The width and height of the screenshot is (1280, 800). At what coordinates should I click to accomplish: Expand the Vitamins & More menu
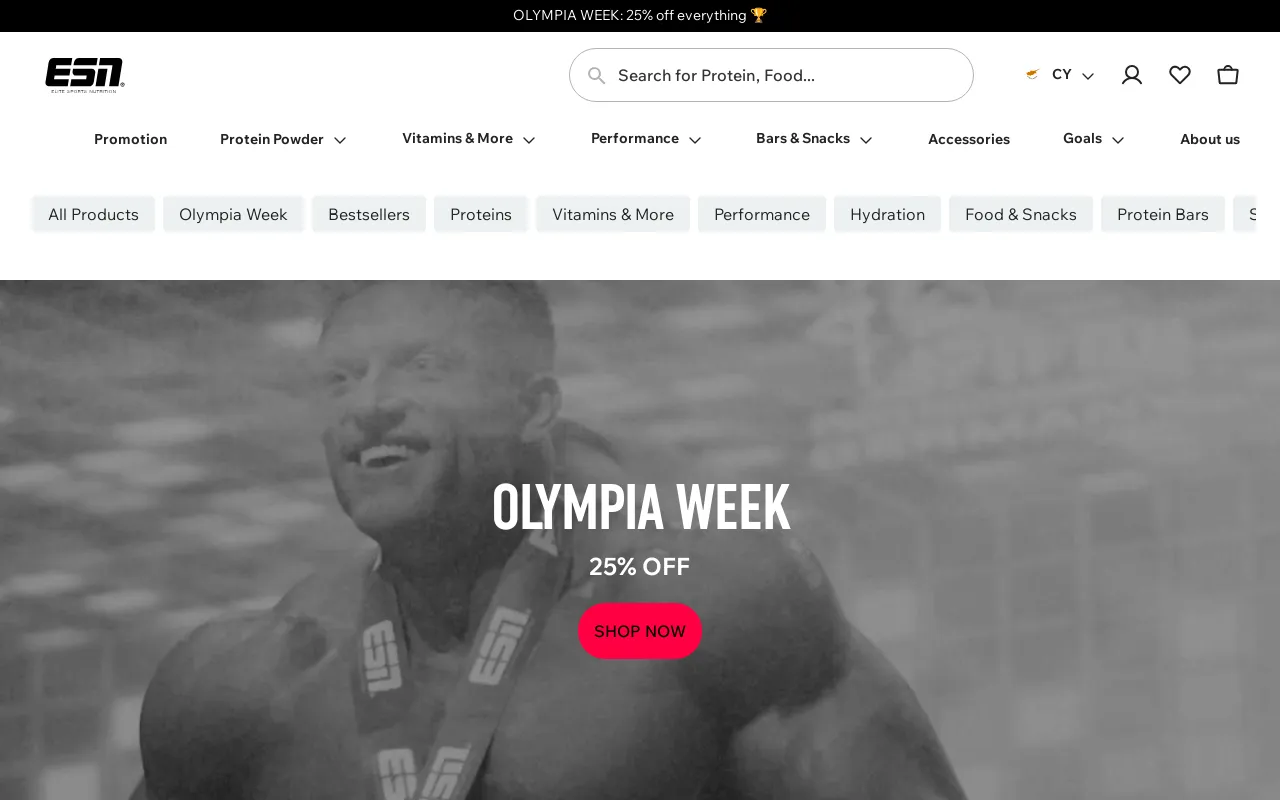tap(468, 139)
